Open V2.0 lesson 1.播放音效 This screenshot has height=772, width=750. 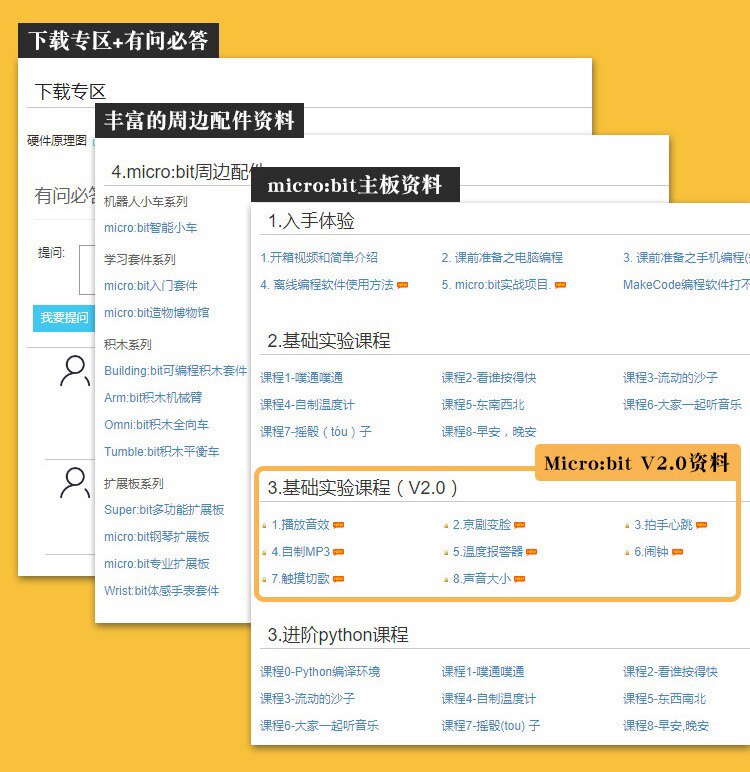tap(300, 525)
